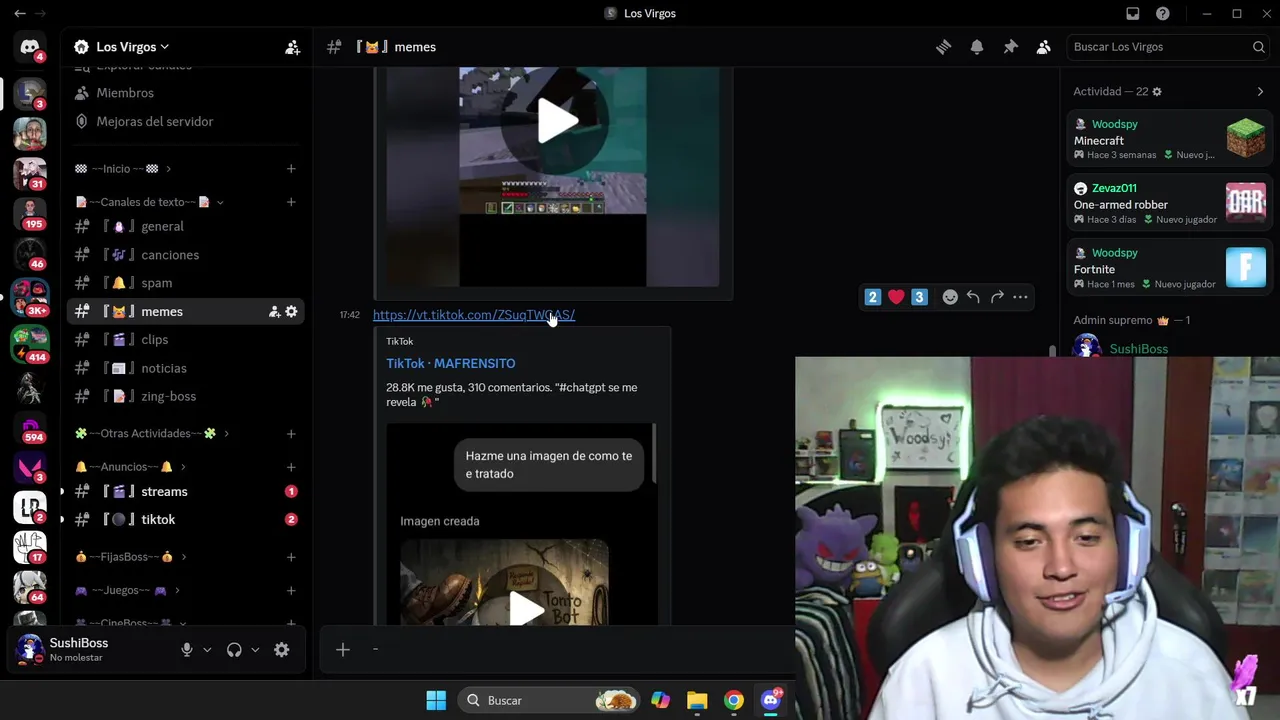Open the zing-boss channel

185,396
